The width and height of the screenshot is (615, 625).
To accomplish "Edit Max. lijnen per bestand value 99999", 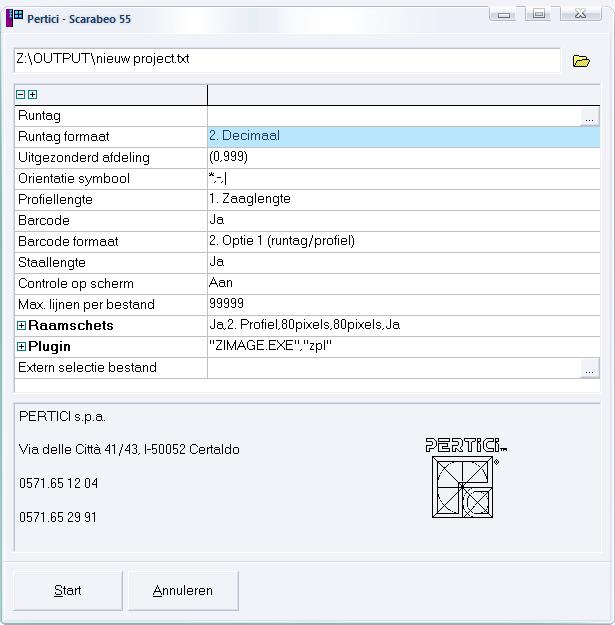I will pos(403,305).
